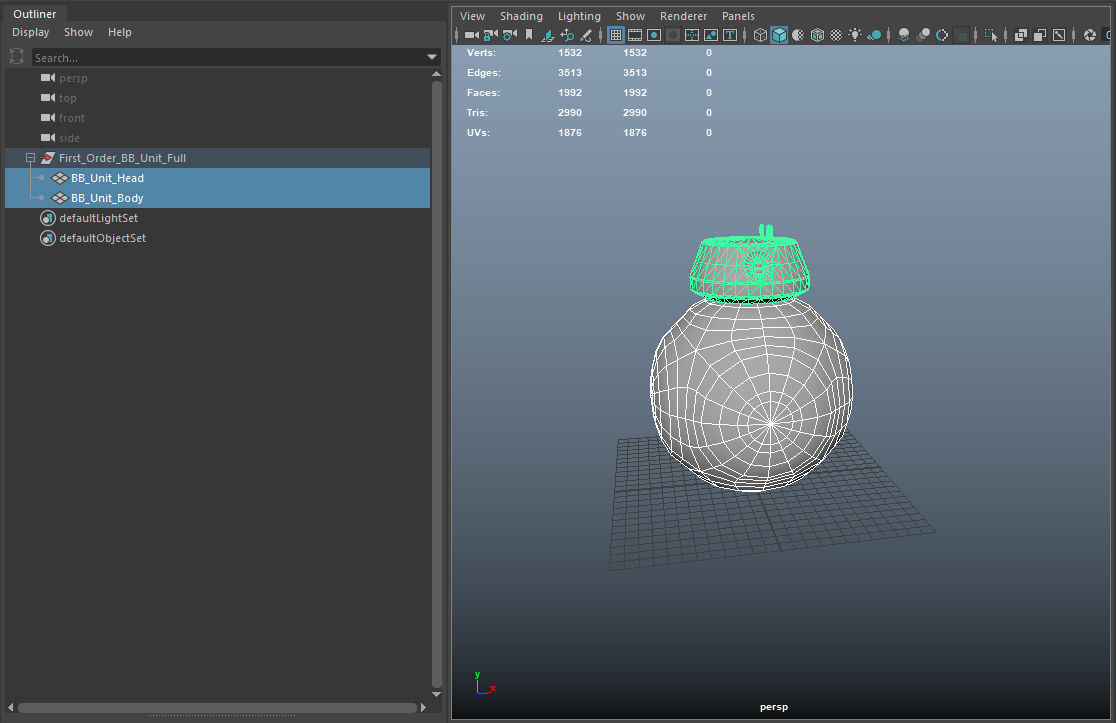This screenshot has height=723, width=1116.
Task: Click the Use Default Material icon
Action: tap(798, 35)
